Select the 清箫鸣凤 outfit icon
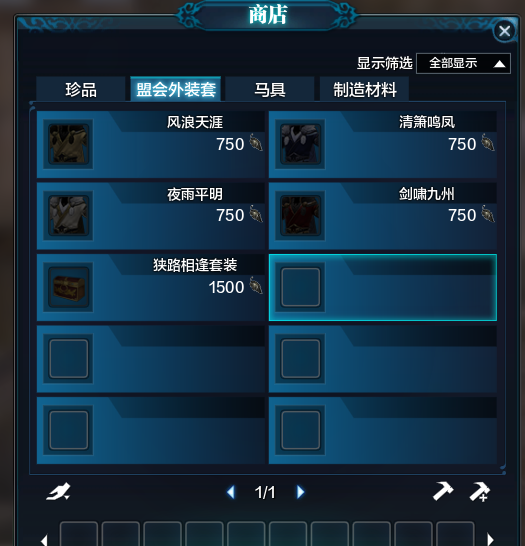Screen dimensions: 525x546 (x=300, y=144)
